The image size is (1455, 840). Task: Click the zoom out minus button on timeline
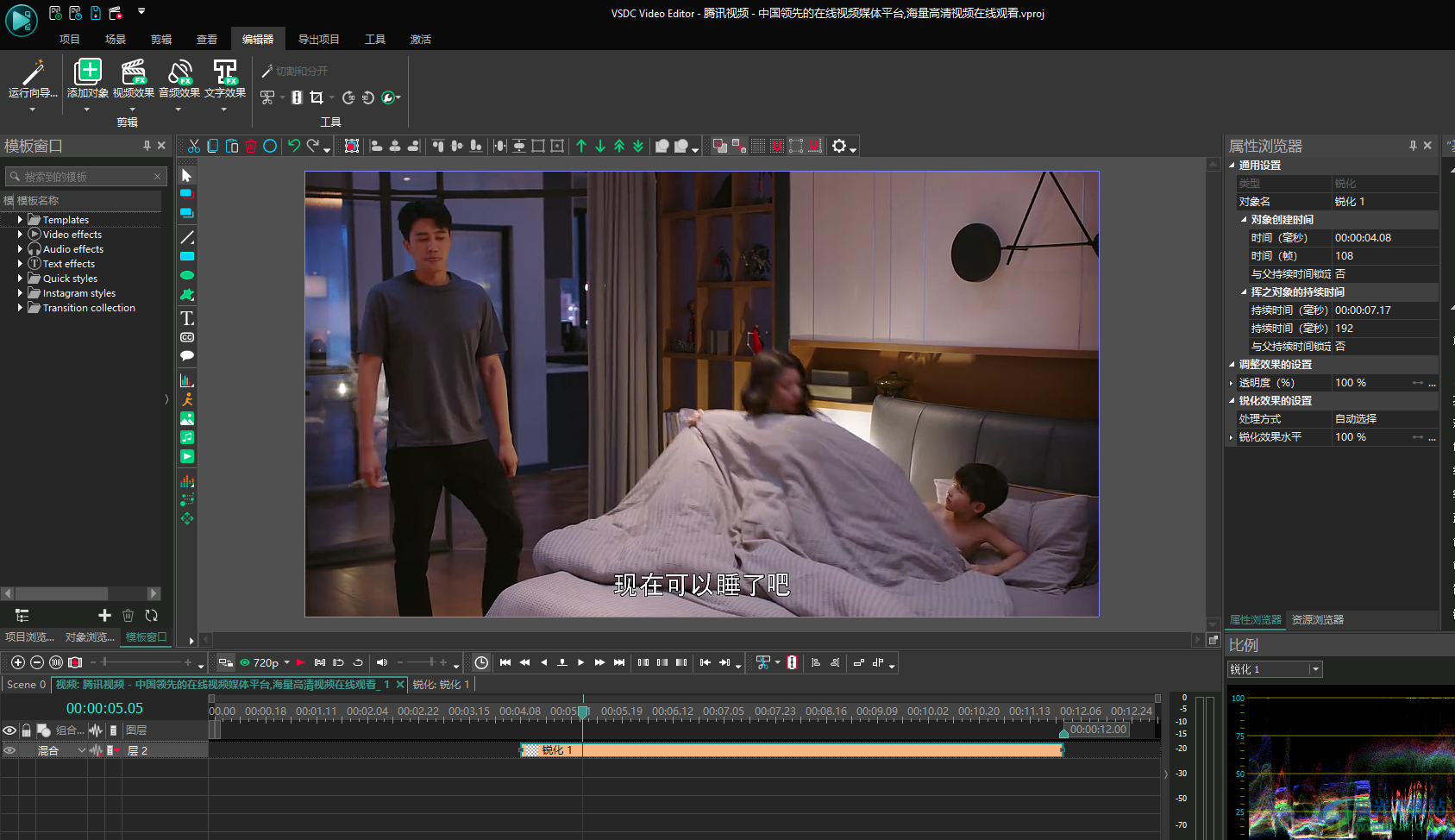[37, 662]
